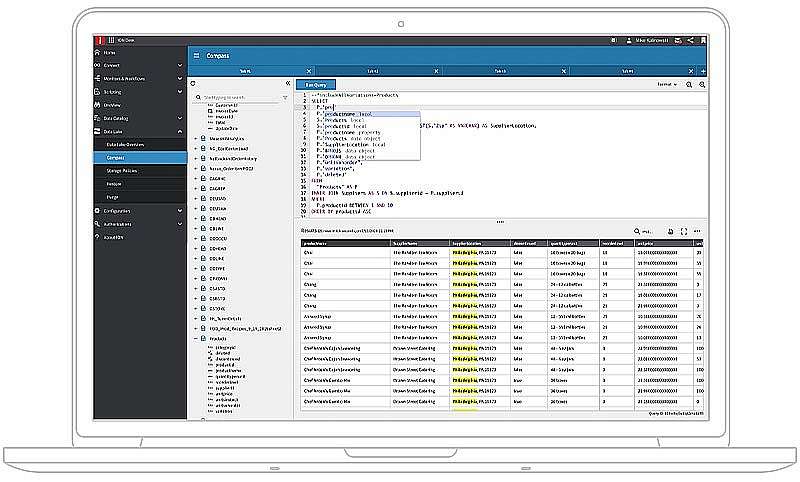Screen dimensions: 800x482
Task: Pick 'productname local' autocomplete suggestion
Action: click(x=372, y=114)
